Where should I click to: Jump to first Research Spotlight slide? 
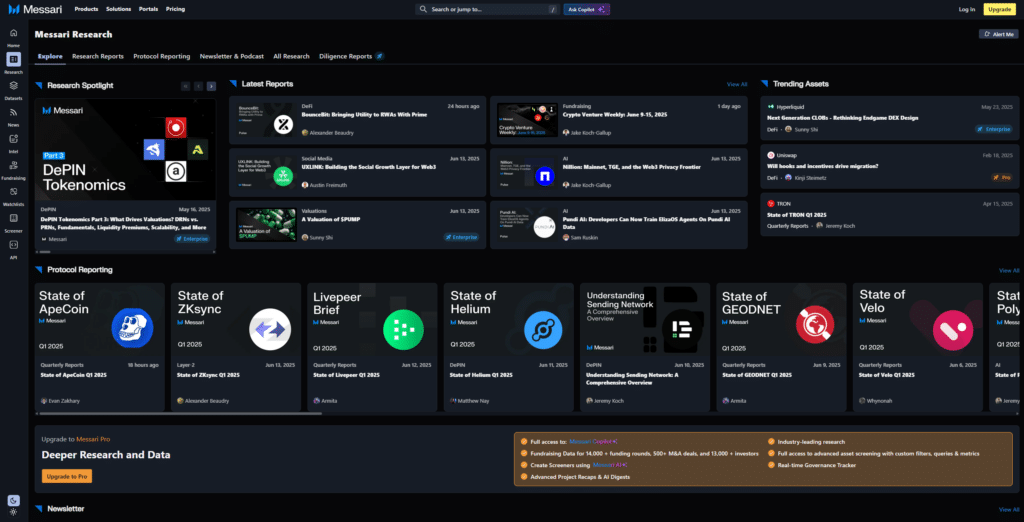pos(186,86)
